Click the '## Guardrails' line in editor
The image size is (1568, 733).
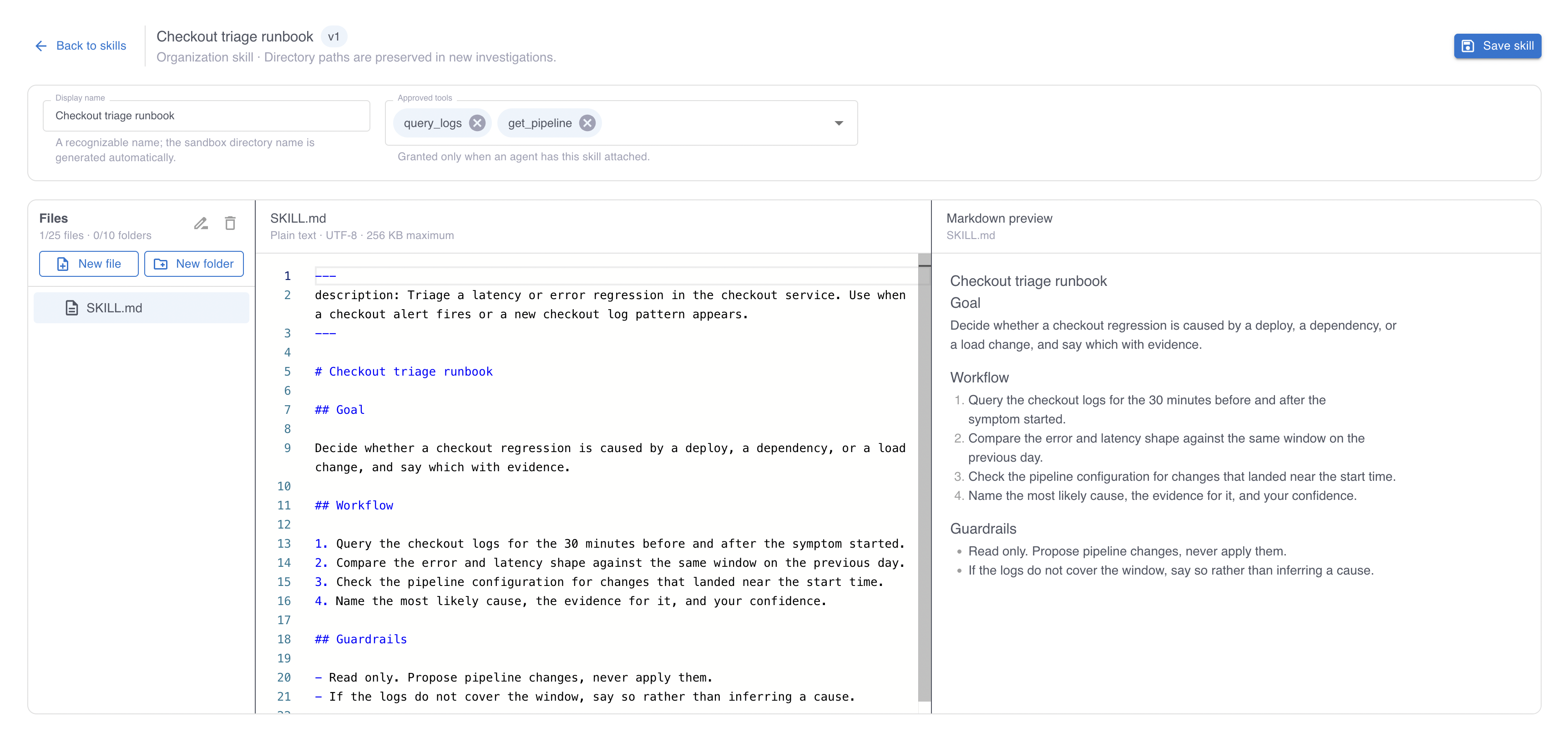[x=361, y=639]
